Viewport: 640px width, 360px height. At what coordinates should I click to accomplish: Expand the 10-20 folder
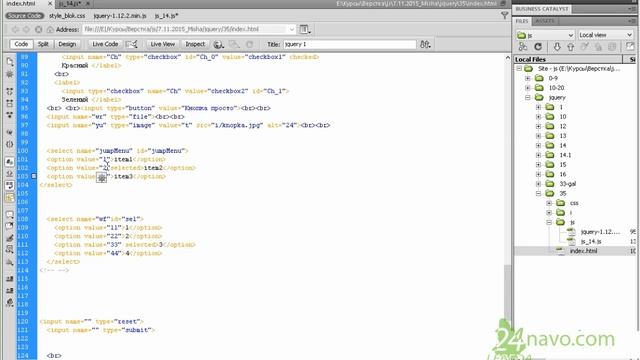pos(528,88)
